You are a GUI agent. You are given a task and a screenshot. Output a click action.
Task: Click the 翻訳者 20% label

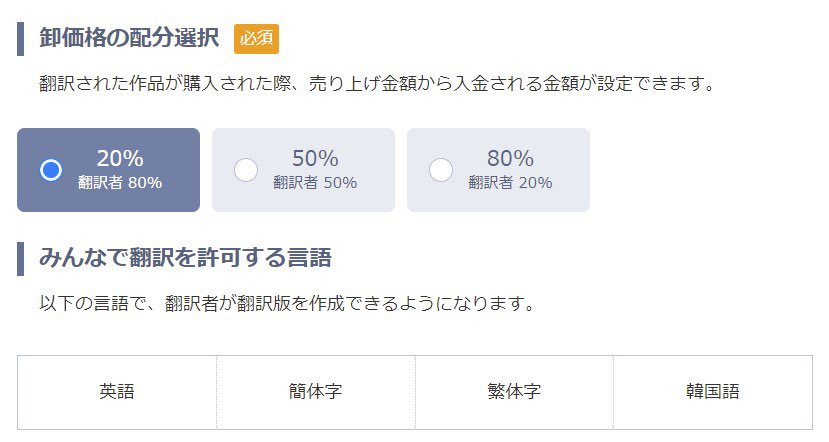pos(510,183)
